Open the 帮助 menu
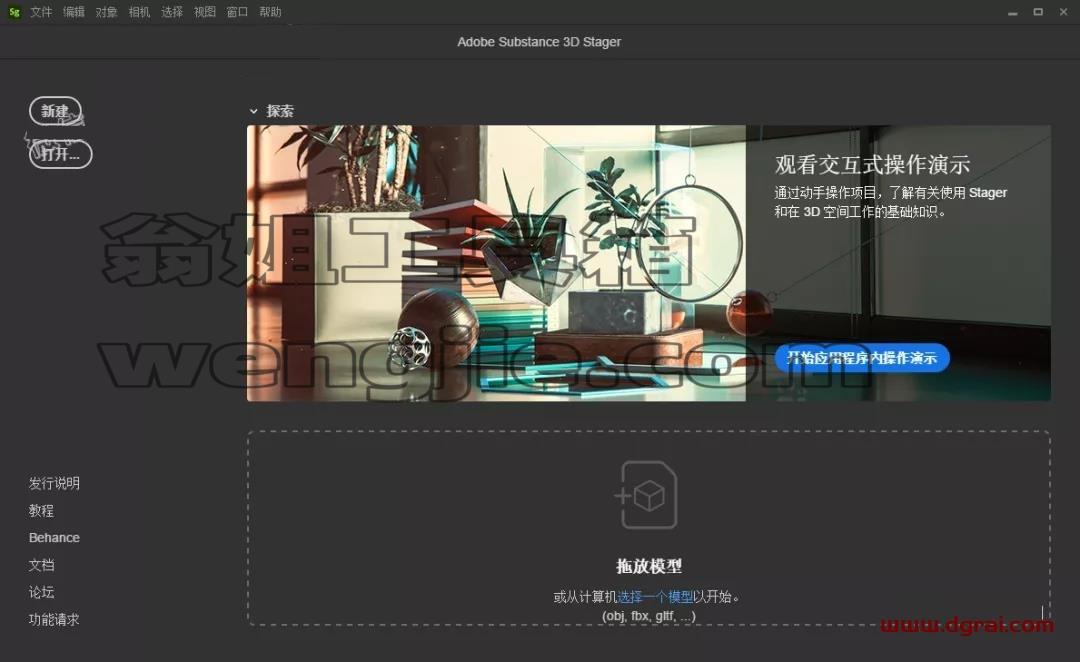The image size is (1080, 662). pyautogui.click(x=270, y=12)
